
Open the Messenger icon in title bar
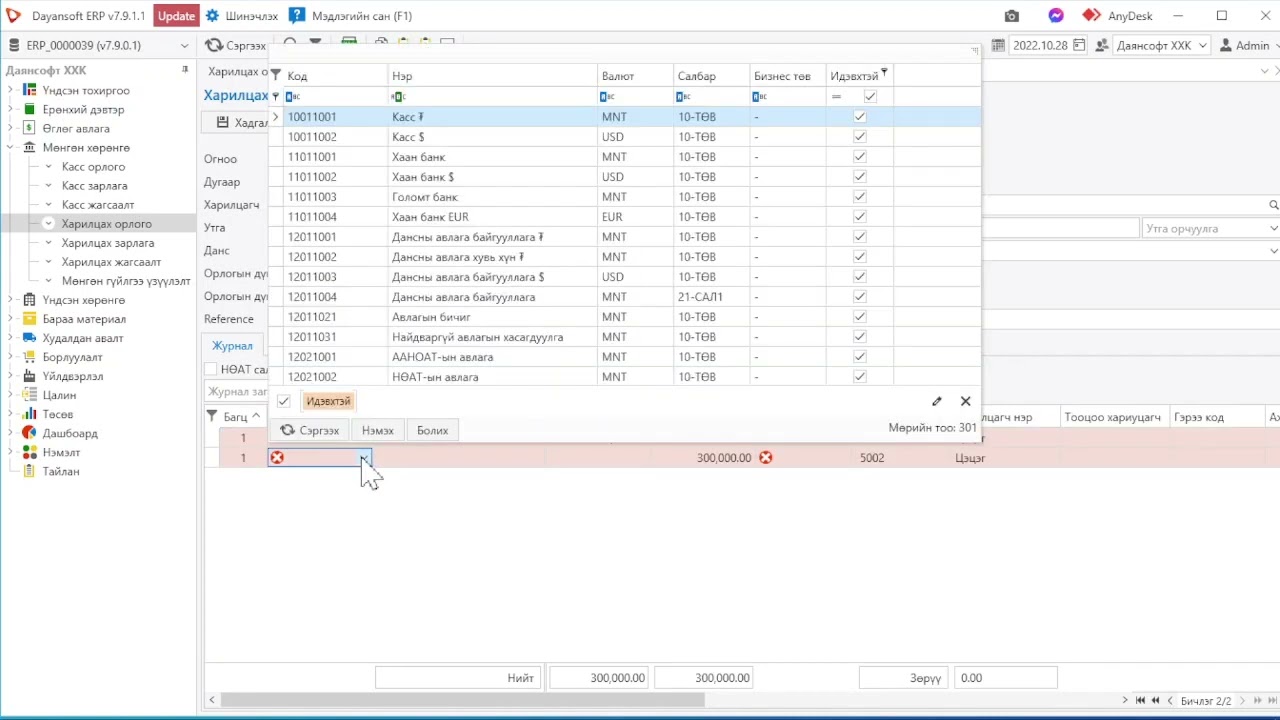pyautogui.click(x=1056, y=16)
